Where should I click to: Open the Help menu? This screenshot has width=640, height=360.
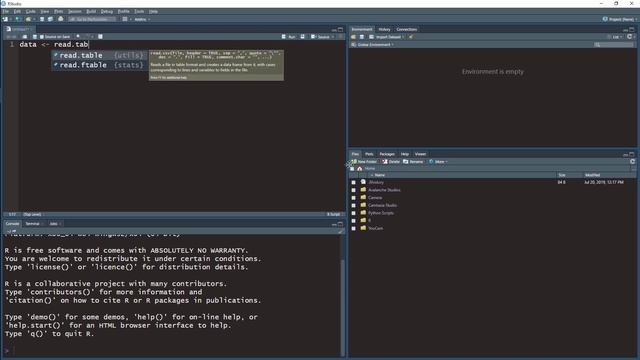(153, 11)
